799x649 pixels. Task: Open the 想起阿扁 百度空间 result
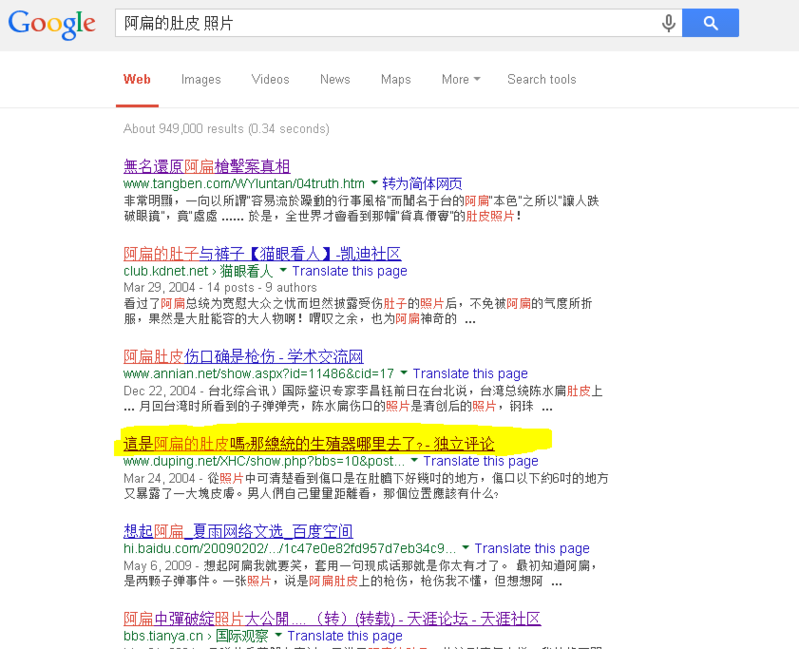point(238,531)
